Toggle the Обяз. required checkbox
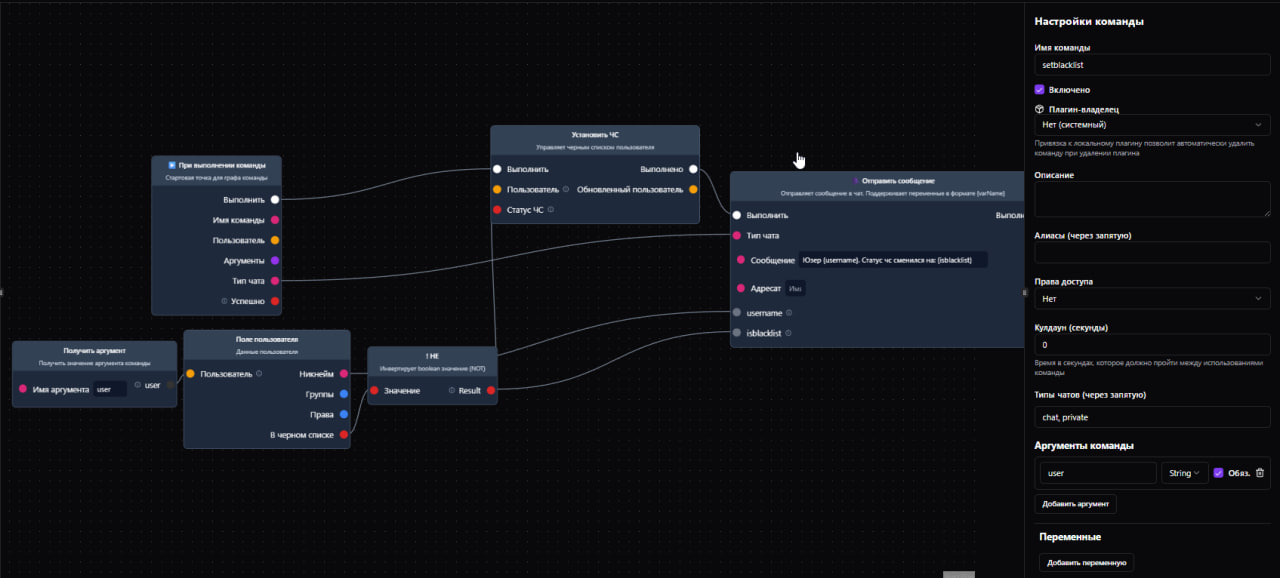This screenshot has width=1280, height=578. point(1218,473)
